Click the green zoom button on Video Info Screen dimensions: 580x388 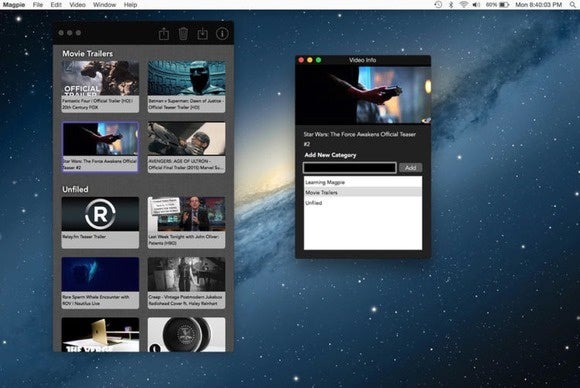pyautogui.click(x=318, y=60)
